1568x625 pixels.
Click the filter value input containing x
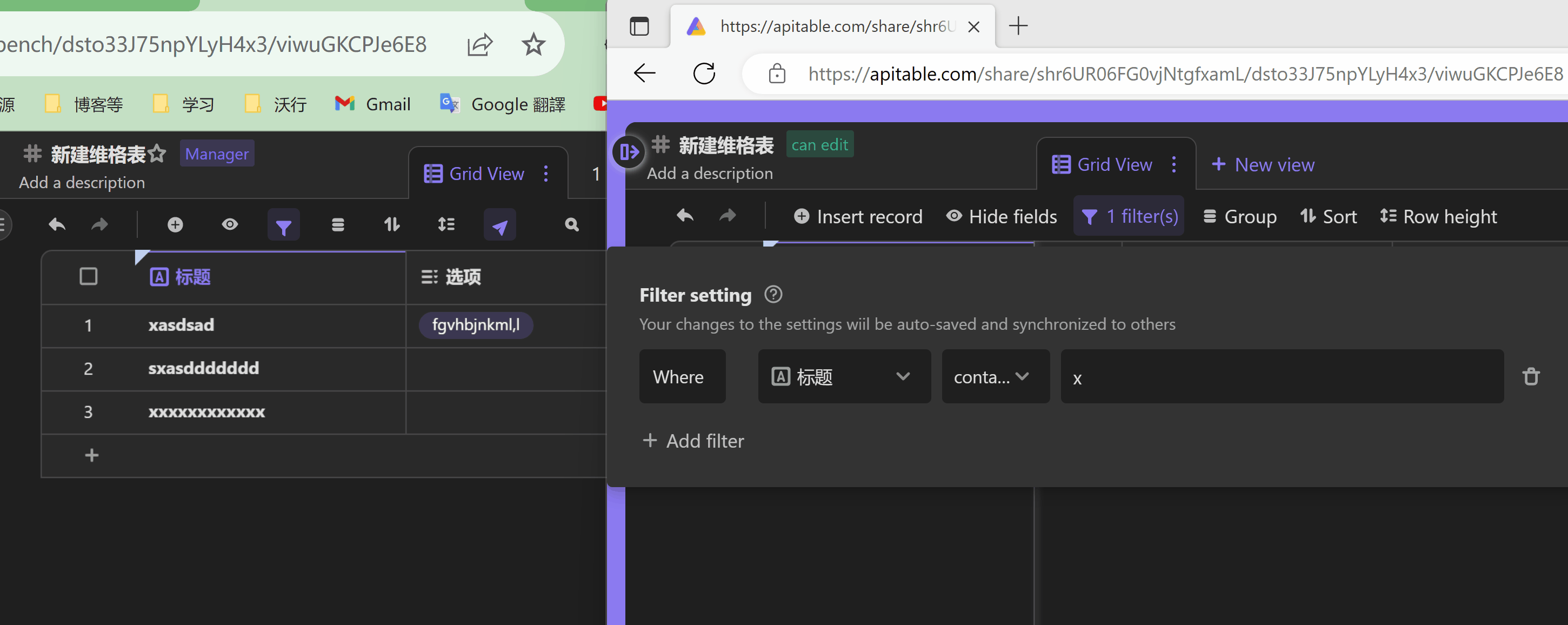1278,376
